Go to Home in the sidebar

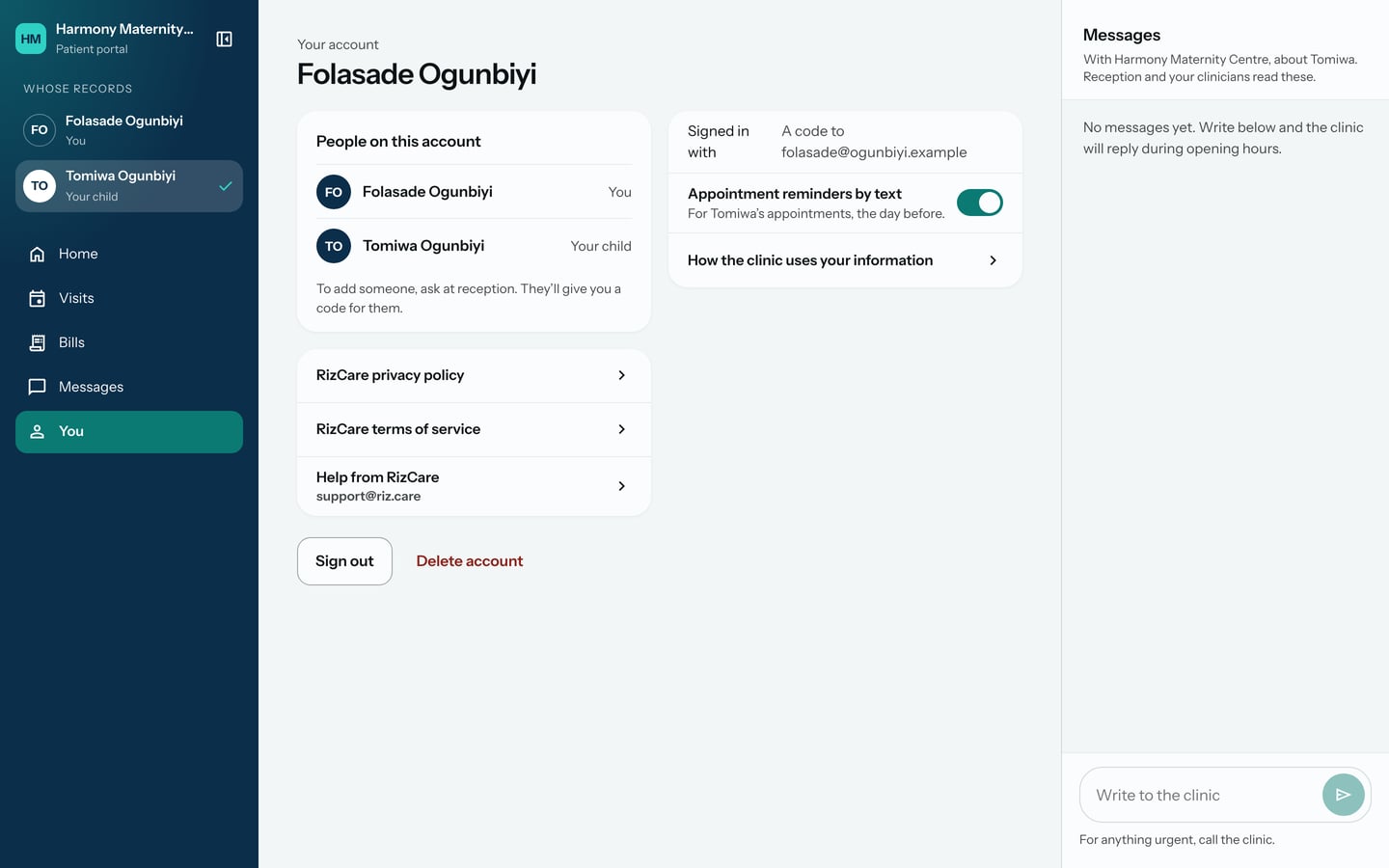(x=129, y=254)
